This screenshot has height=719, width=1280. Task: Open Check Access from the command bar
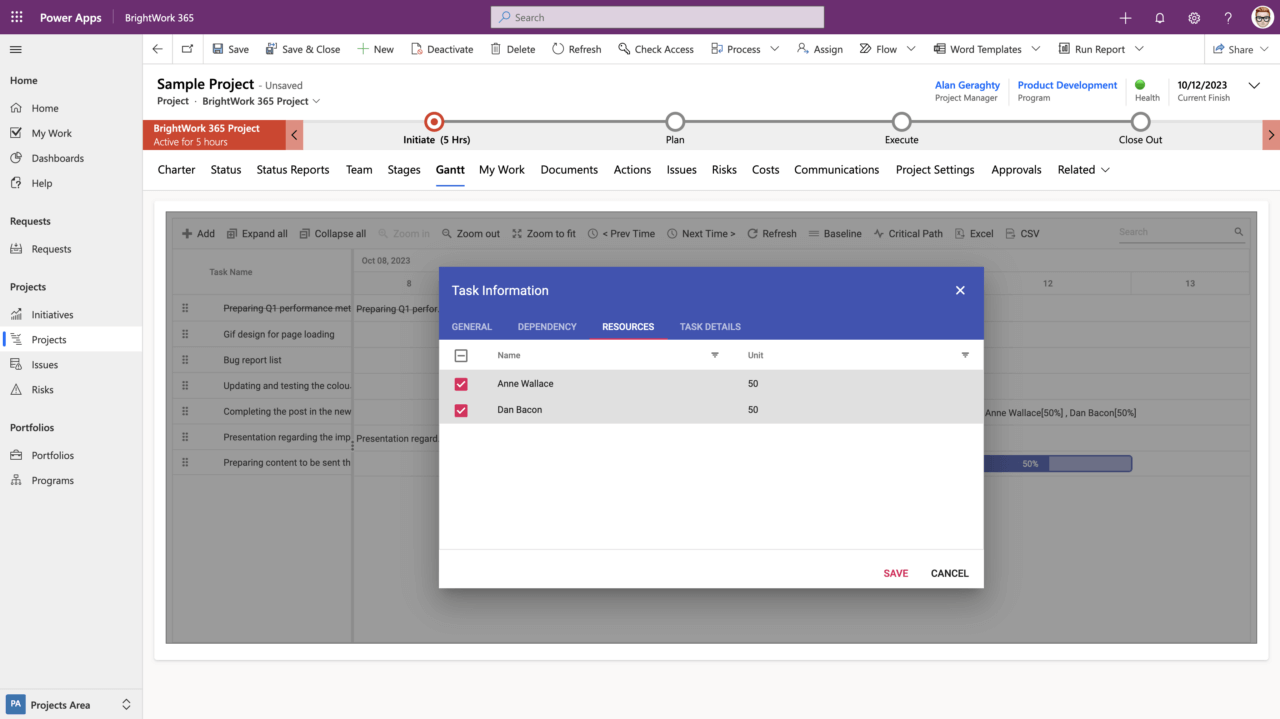click(656, 48)
